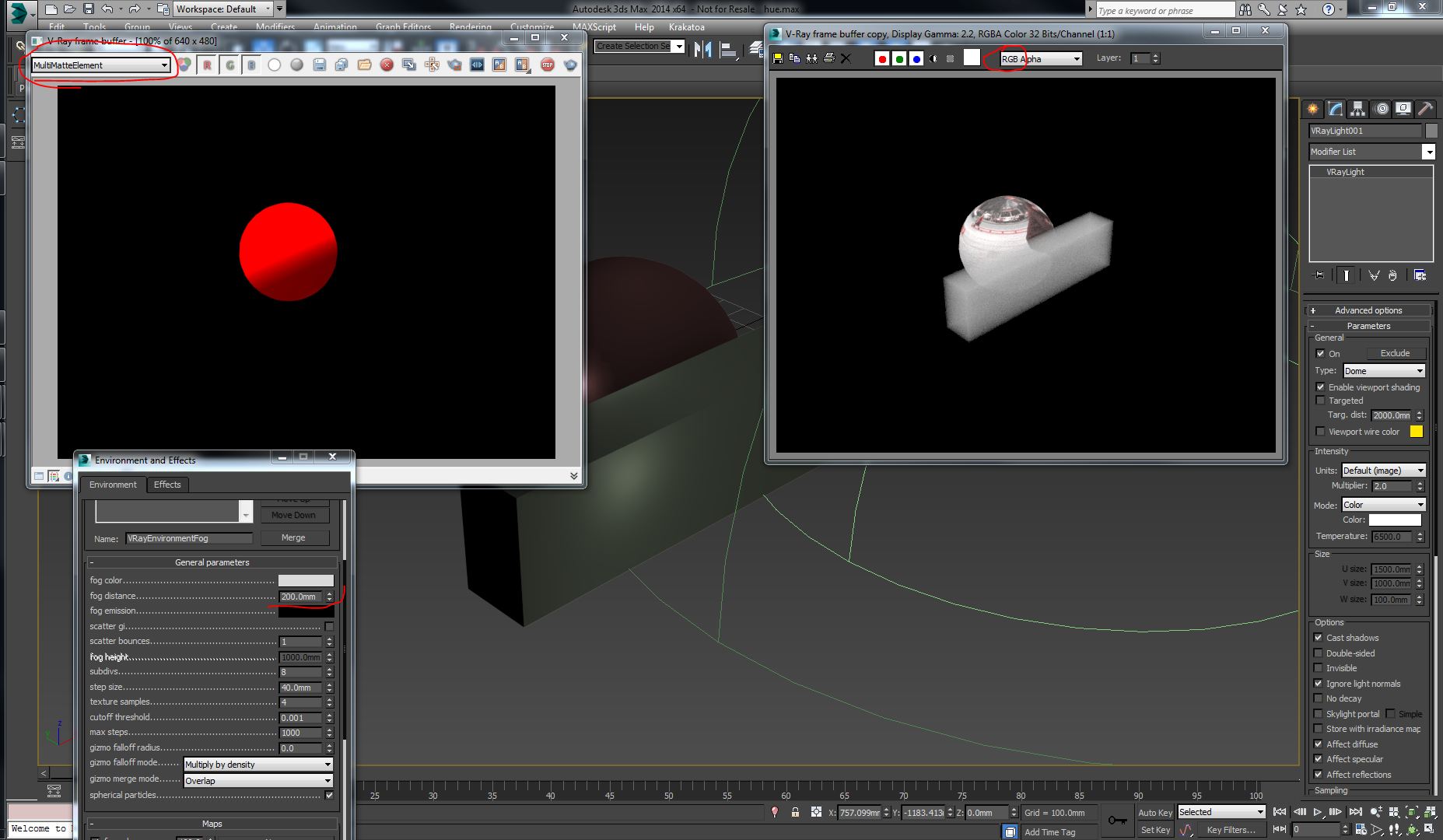Viewport: 1443px width, 840px height.
Task: Click the Selection Lock padlock icon
Action: 795,812
